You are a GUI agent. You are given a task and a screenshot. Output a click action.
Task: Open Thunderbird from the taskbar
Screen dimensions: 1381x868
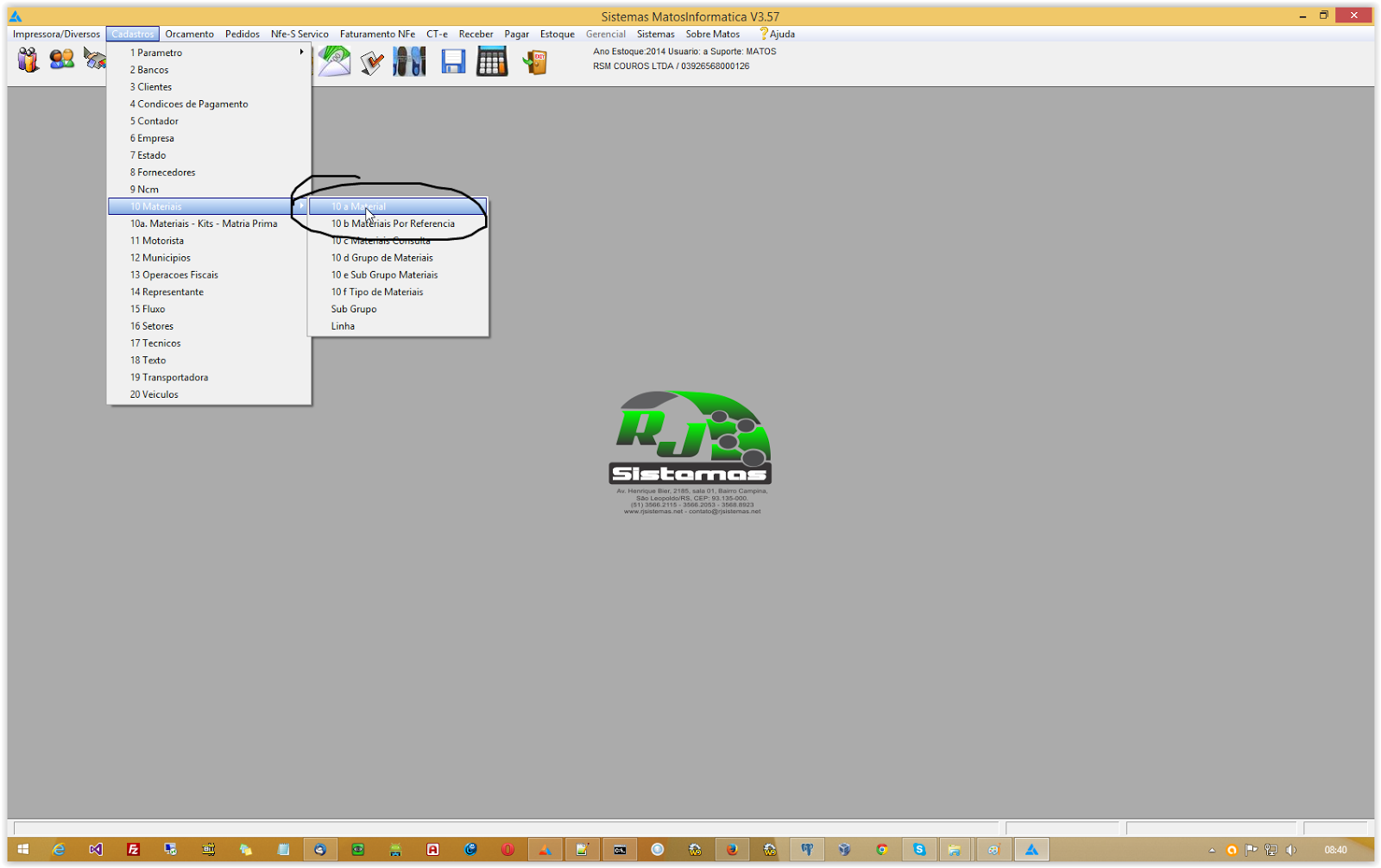(x=320, y=850)
